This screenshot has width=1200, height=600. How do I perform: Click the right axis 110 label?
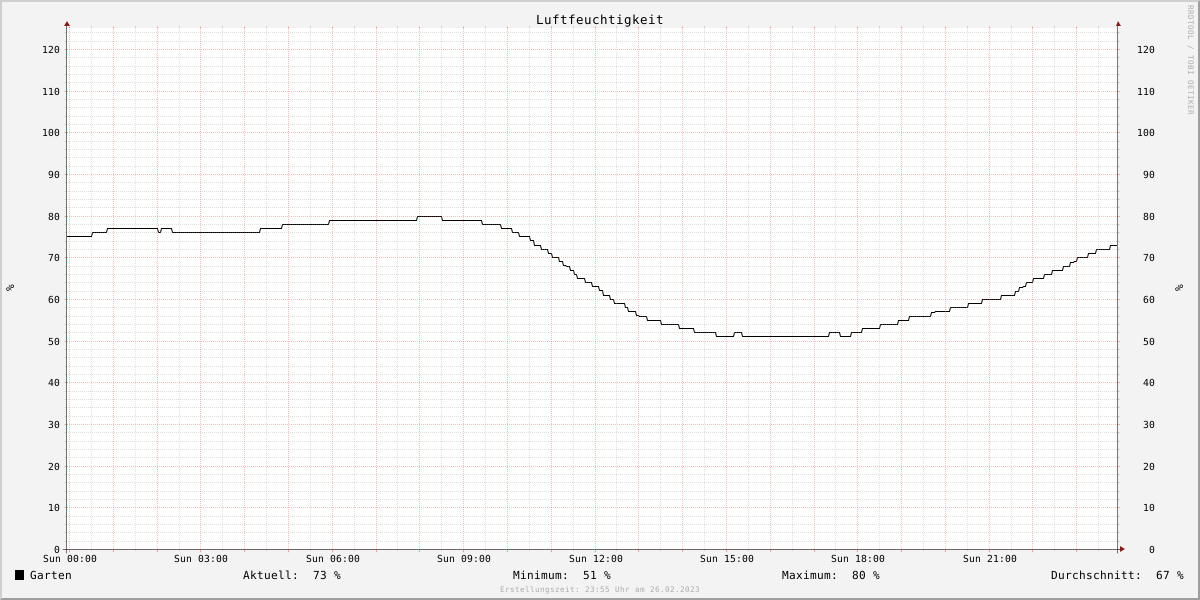(1146, 92)
